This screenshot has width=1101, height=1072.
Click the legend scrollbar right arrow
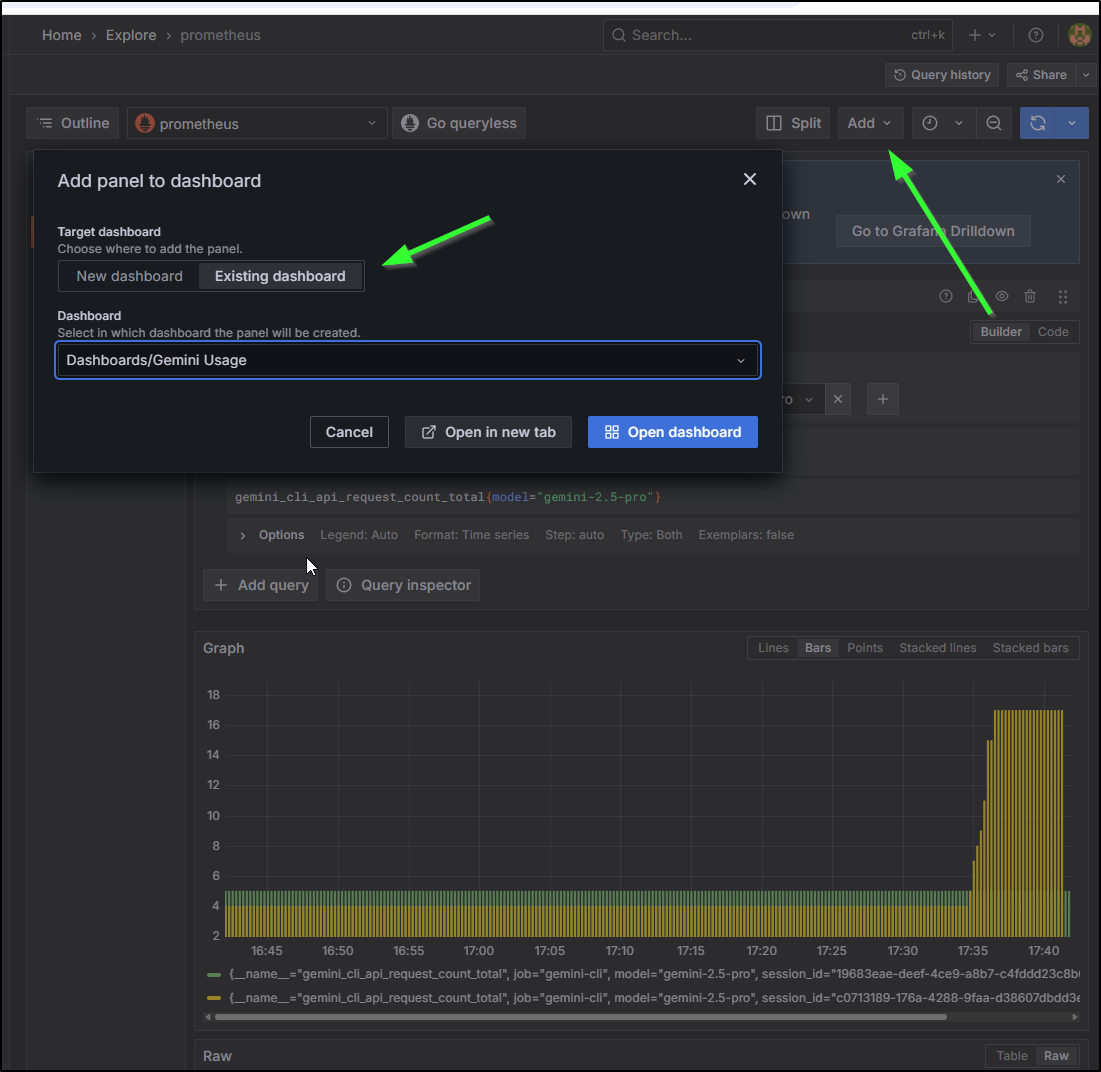(1075, 1017)
